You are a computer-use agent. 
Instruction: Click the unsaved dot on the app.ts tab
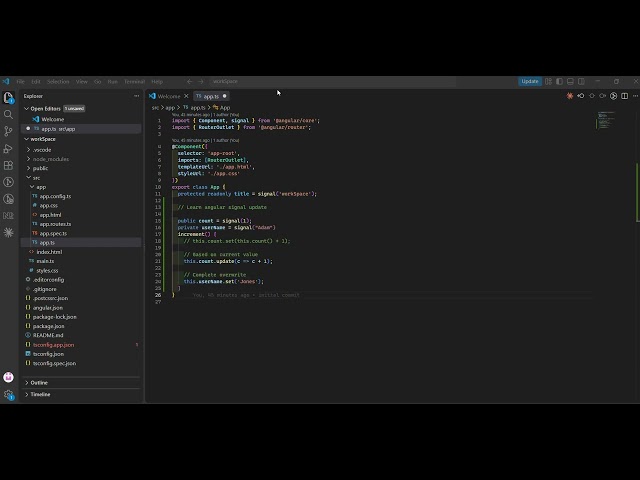[x=224, y=96]
